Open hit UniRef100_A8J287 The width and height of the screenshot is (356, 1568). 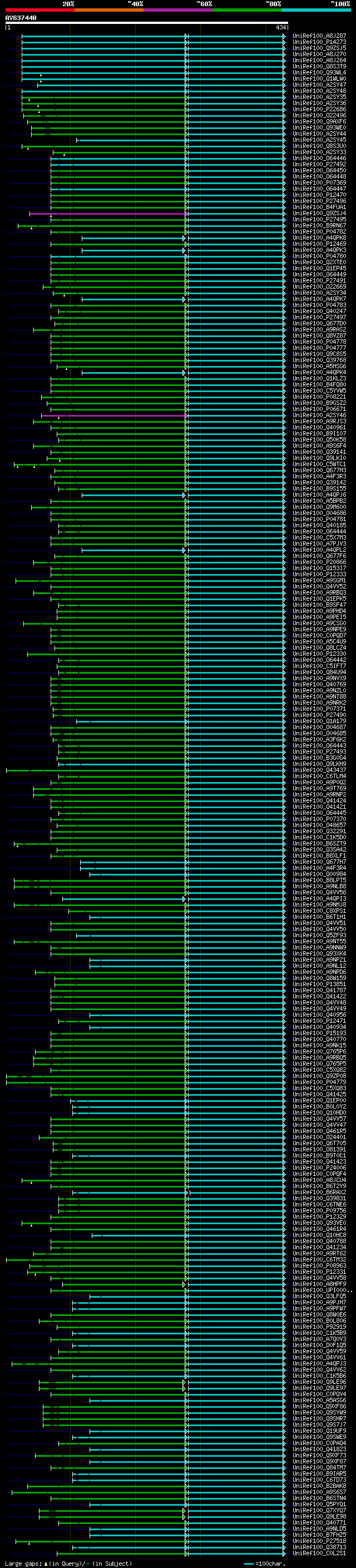pyautogui.click(x=319, y=36)
